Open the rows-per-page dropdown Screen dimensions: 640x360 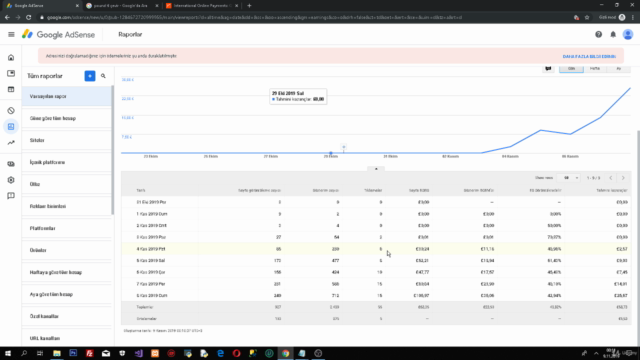(570, 178)
